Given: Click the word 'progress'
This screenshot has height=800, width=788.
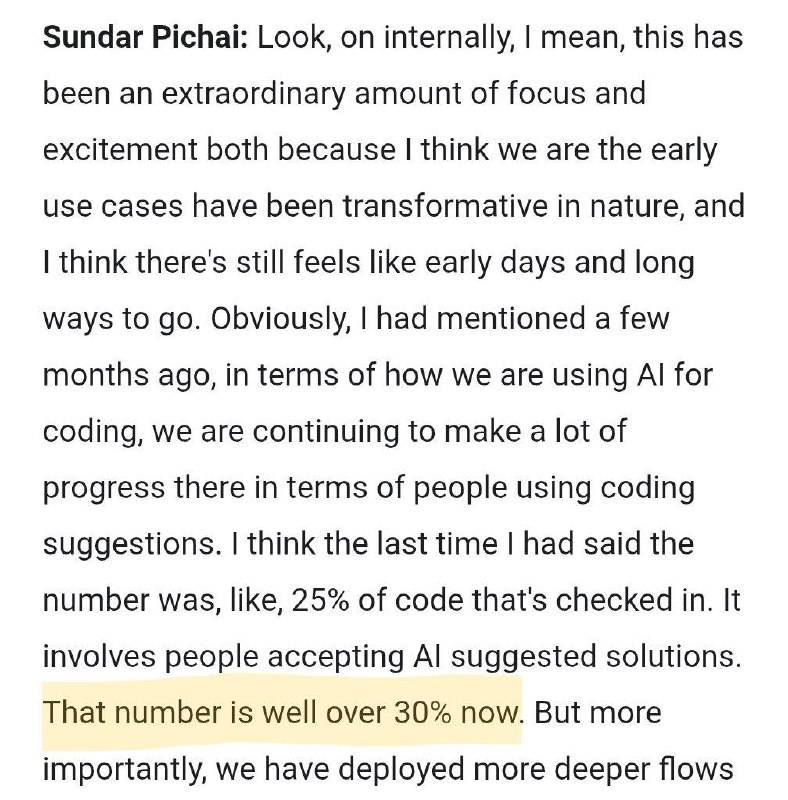Looking at the screenshot, I should [x=104, y=488].
